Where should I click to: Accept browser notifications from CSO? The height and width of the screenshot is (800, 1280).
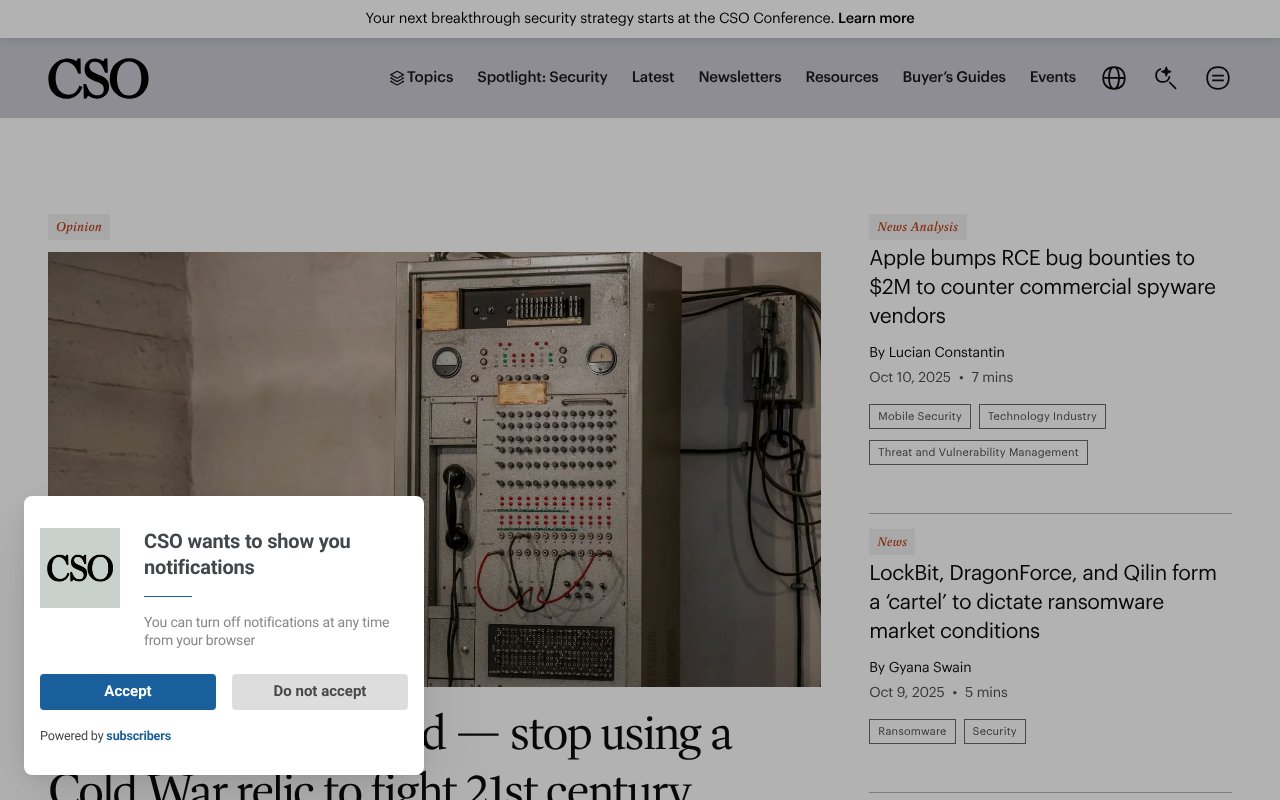(x=127, y=691)
